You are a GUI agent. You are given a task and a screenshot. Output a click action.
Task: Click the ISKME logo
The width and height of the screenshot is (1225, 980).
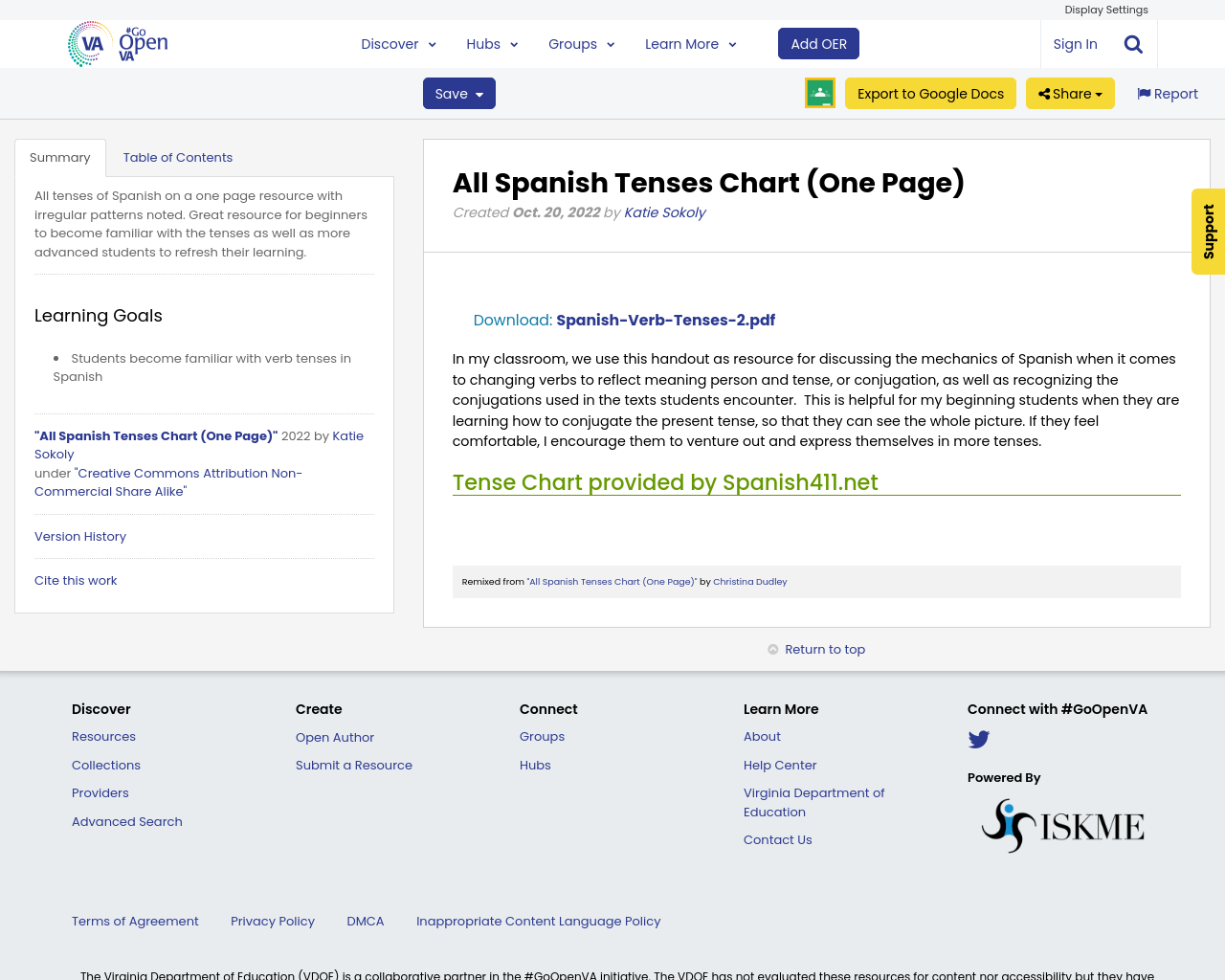point(1062,824)
